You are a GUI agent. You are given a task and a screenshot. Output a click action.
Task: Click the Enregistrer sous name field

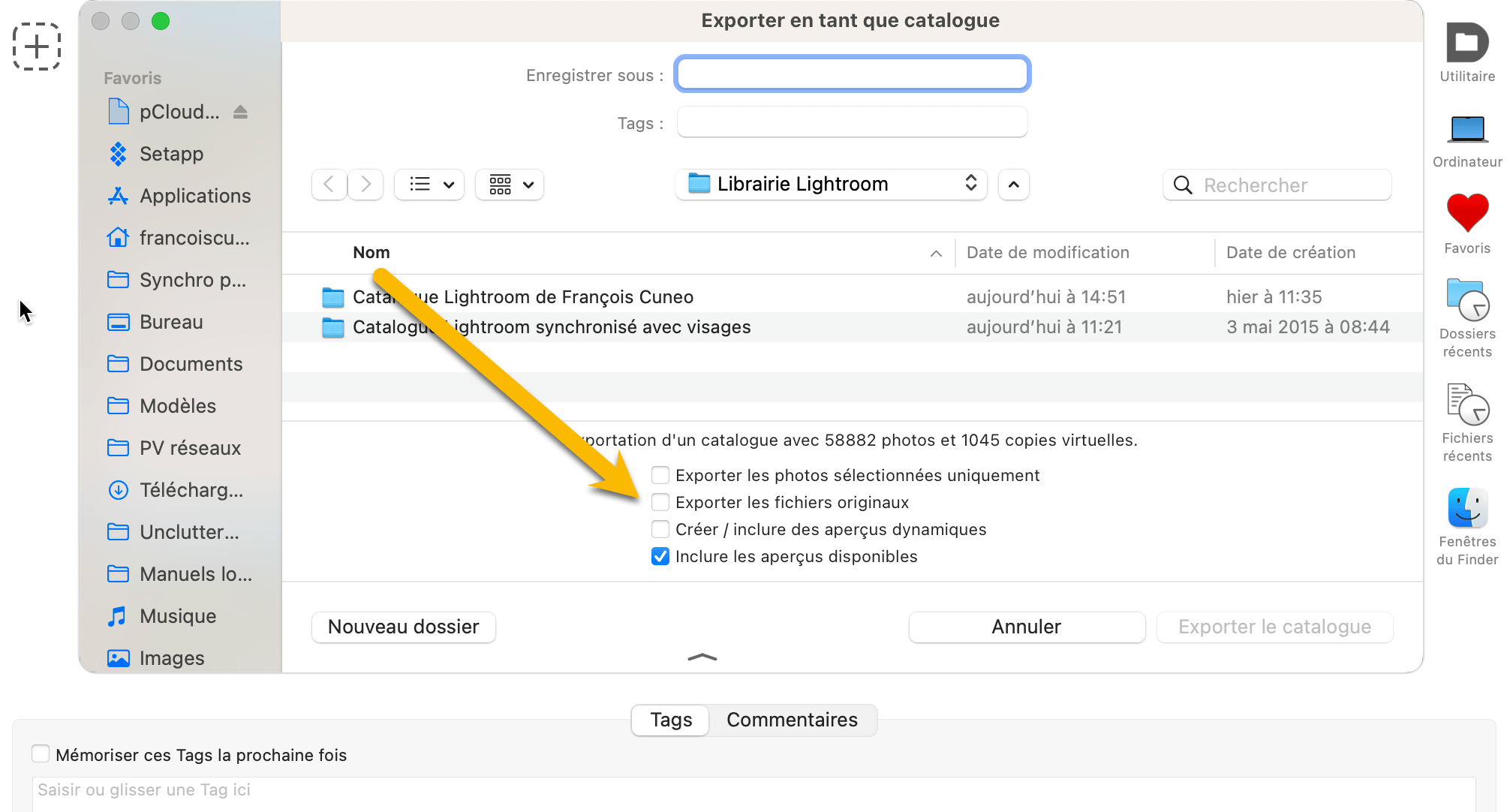[852, 74]
